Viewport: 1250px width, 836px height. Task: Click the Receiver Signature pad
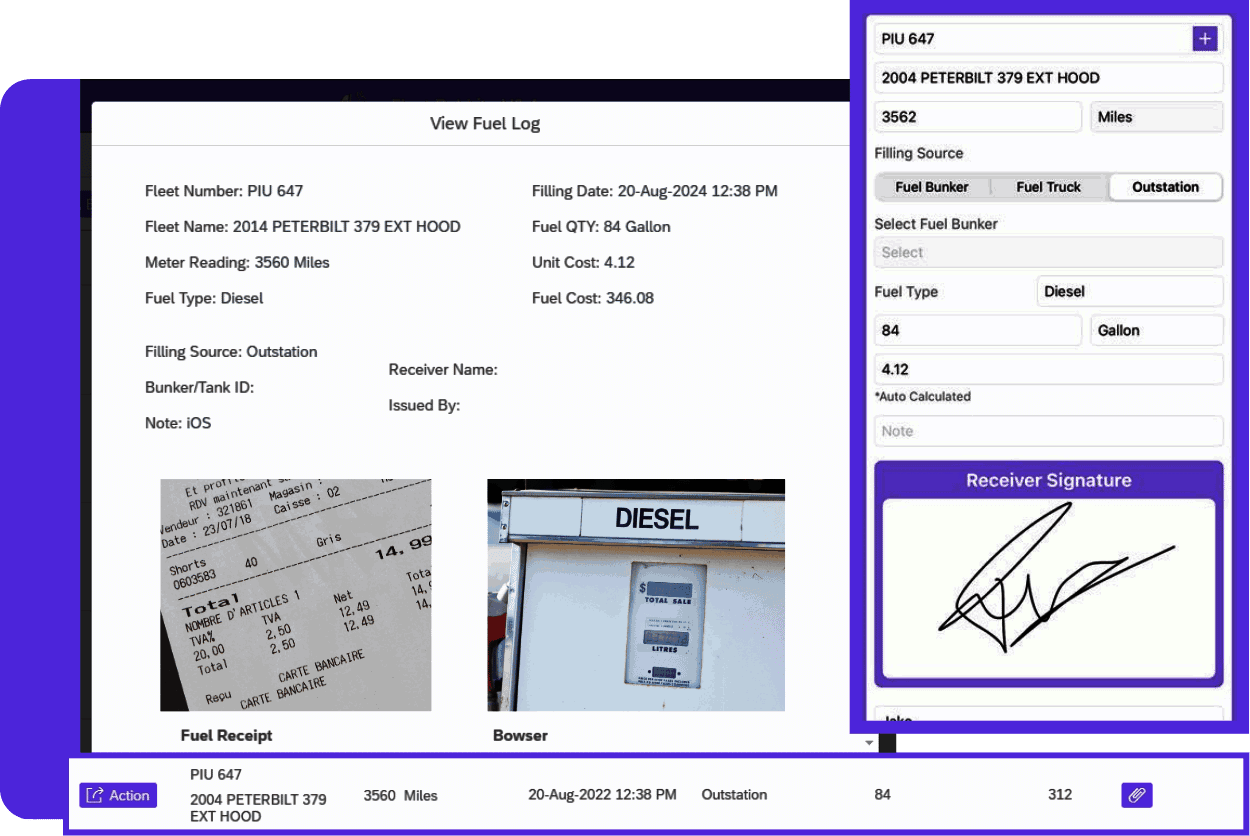1048,585
